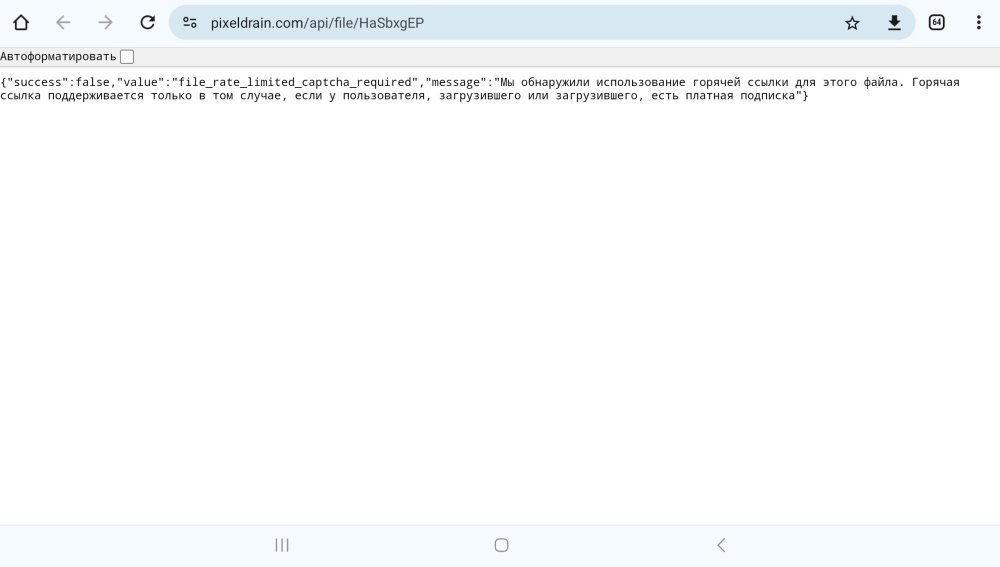Open the browser three-dot menu
This screenshot has width=1000, height=567.
point(978,23)
